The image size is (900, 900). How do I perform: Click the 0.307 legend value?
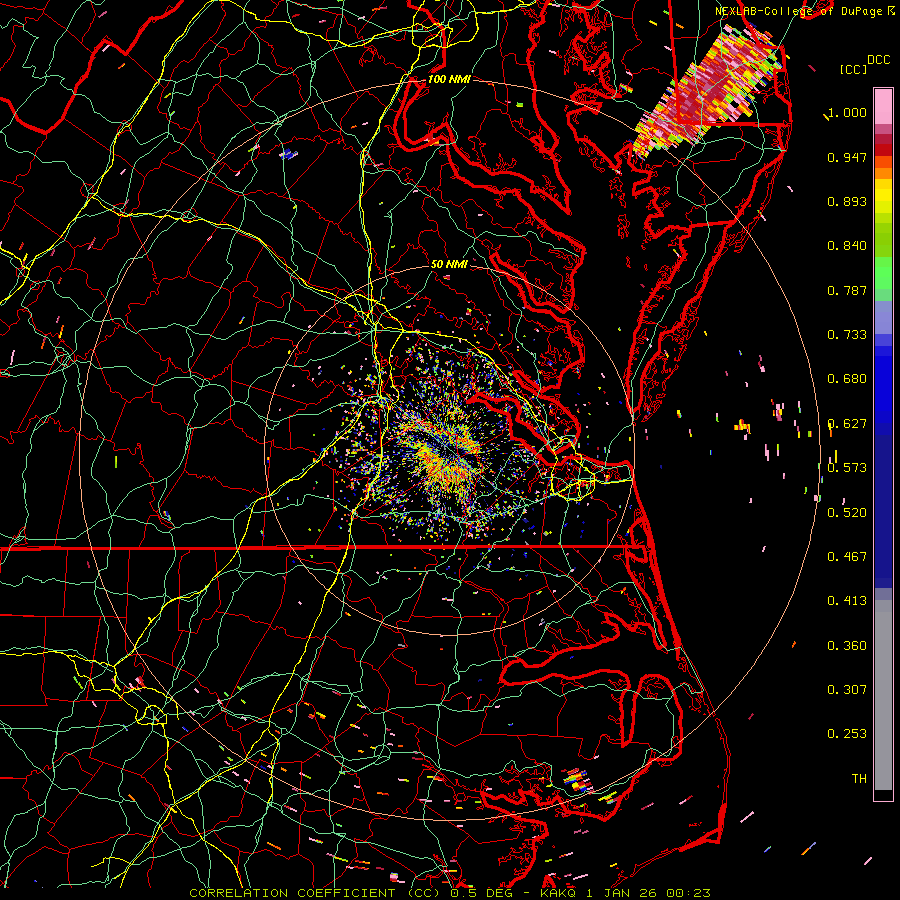point(847,689)
